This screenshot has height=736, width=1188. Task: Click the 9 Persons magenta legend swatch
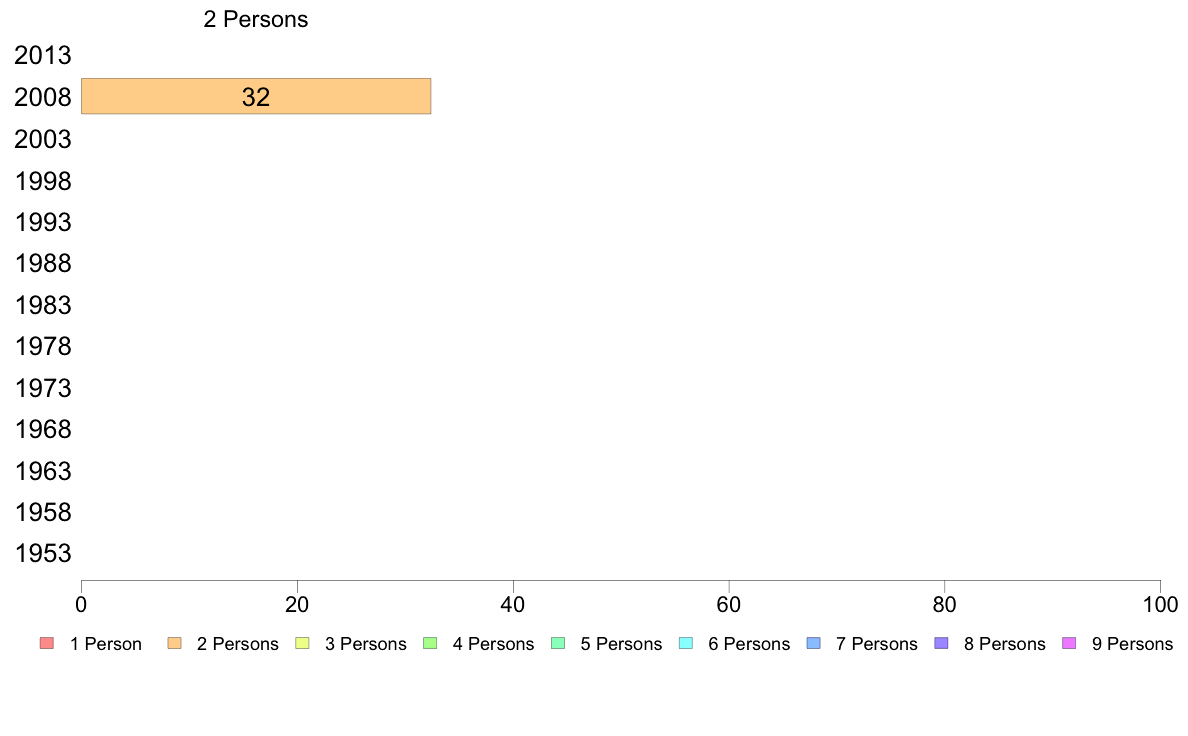point(1069,644)
